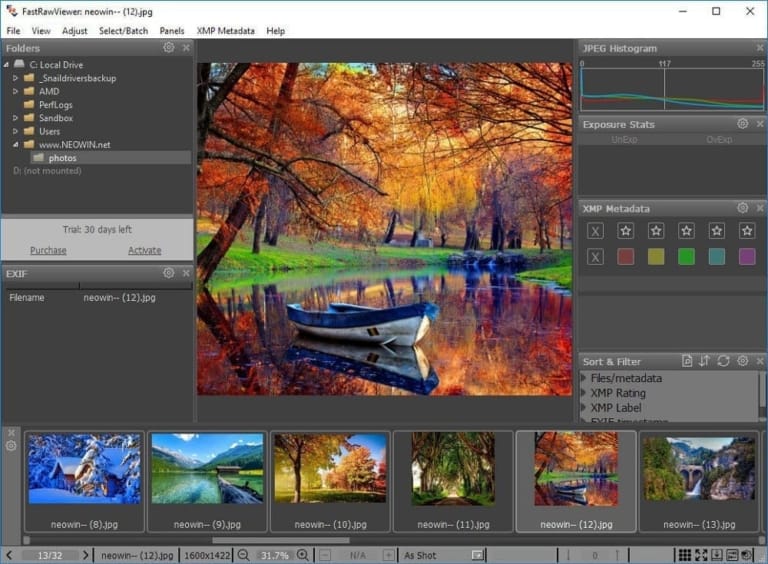Close the Folders panel
This screenshot has width=768, height=564.
[x=186, y=47]
